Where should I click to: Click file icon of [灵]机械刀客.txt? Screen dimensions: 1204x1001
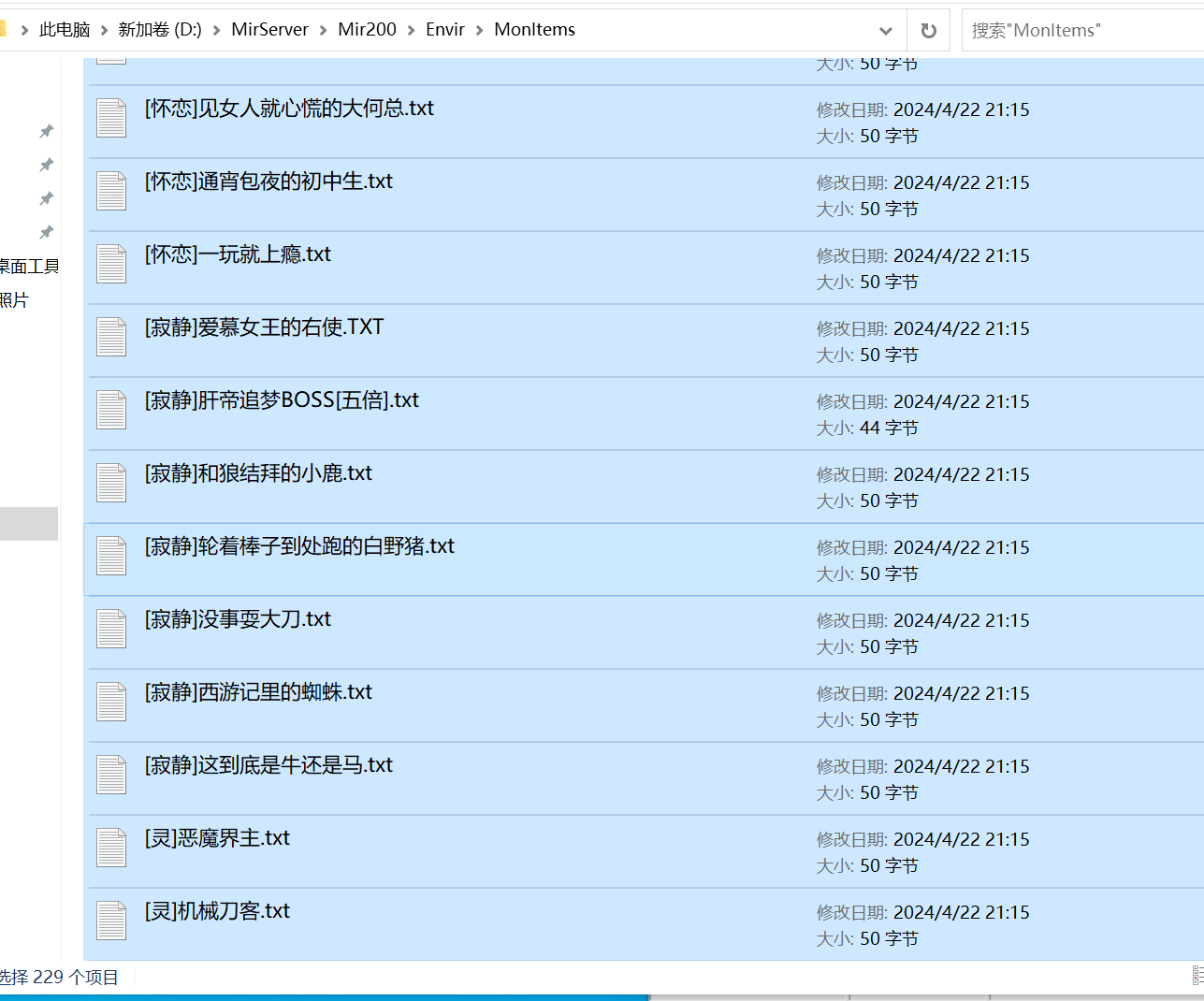pos(111,921)
